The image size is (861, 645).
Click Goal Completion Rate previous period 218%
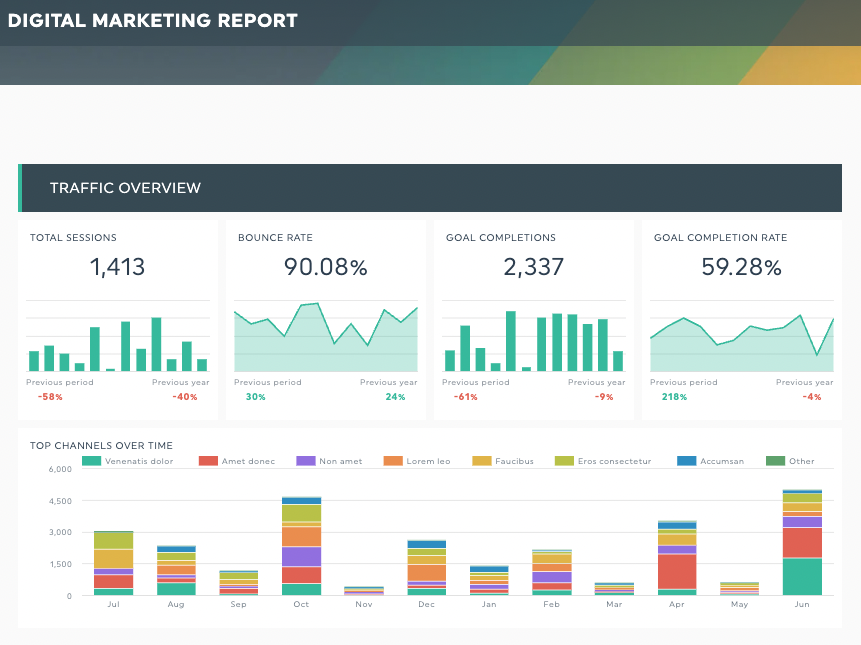(674, 397)
